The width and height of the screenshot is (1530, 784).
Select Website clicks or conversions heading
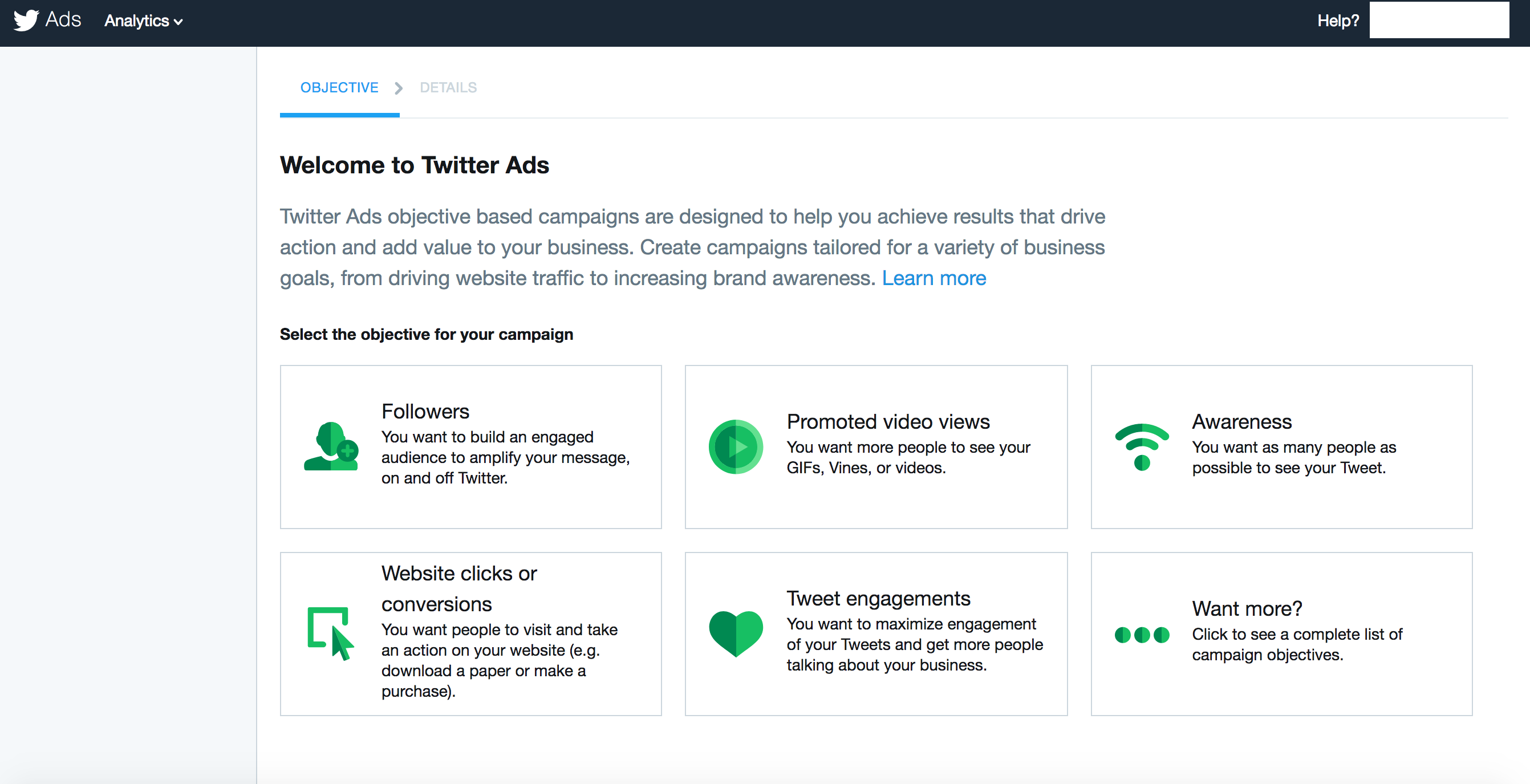point(458,588)
